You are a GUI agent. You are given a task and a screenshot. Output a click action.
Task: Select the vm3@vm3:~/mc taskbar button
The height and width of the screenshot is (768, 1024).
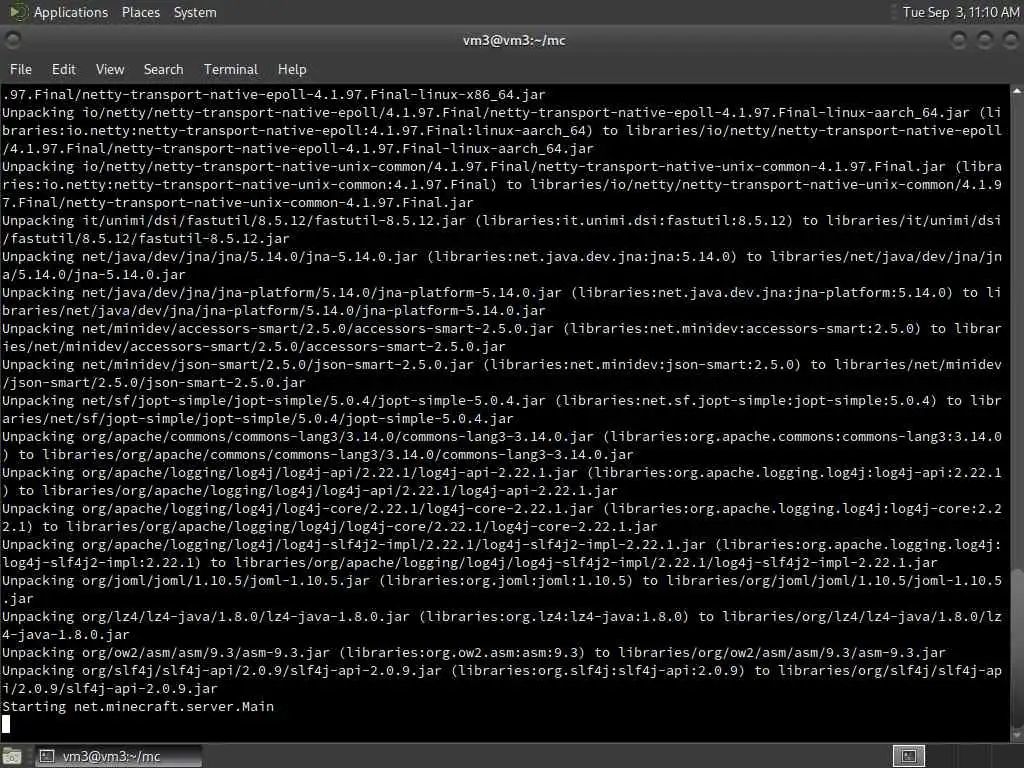click(118, 756)
